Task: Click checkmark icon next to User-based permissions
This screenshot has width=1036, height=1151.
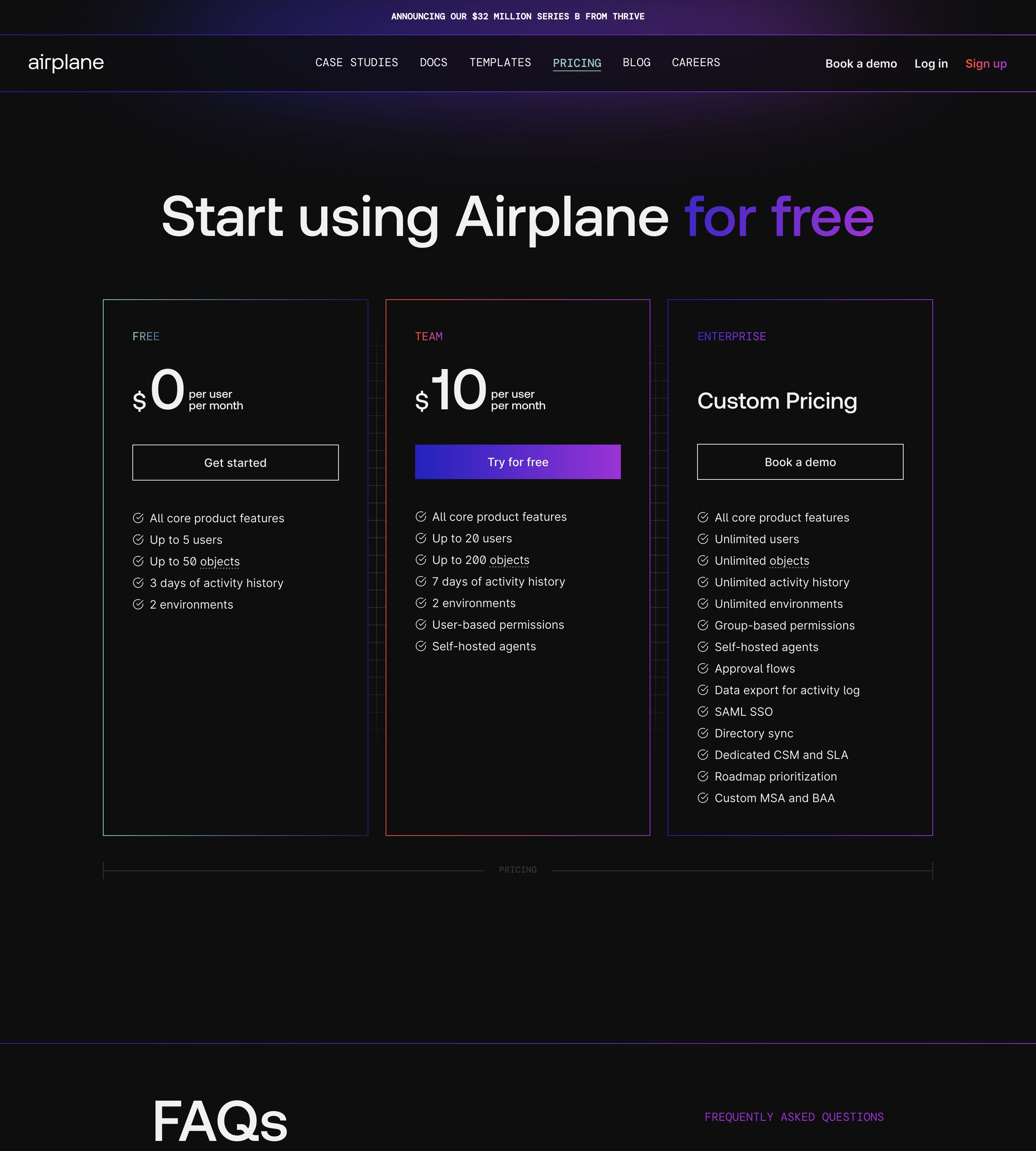Action: pyautogui.click(x=421, y=624)
